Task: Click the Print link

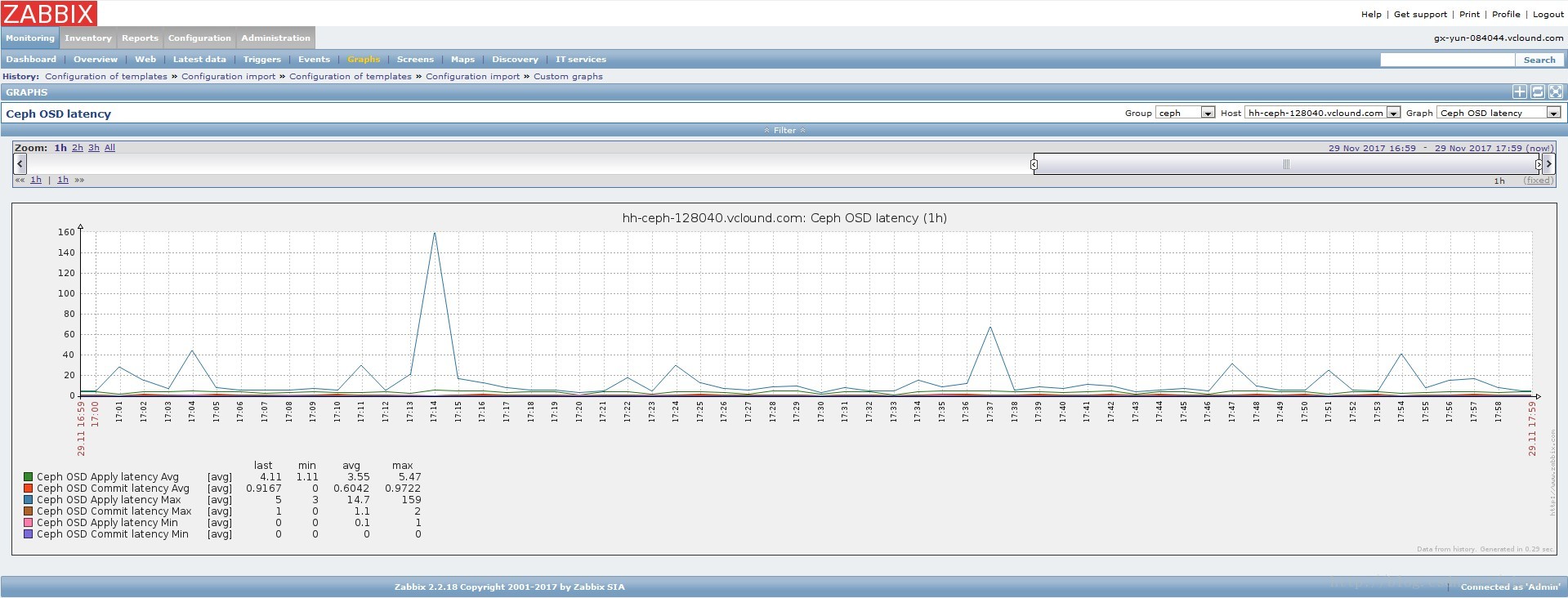Action: click(1469, 14)
